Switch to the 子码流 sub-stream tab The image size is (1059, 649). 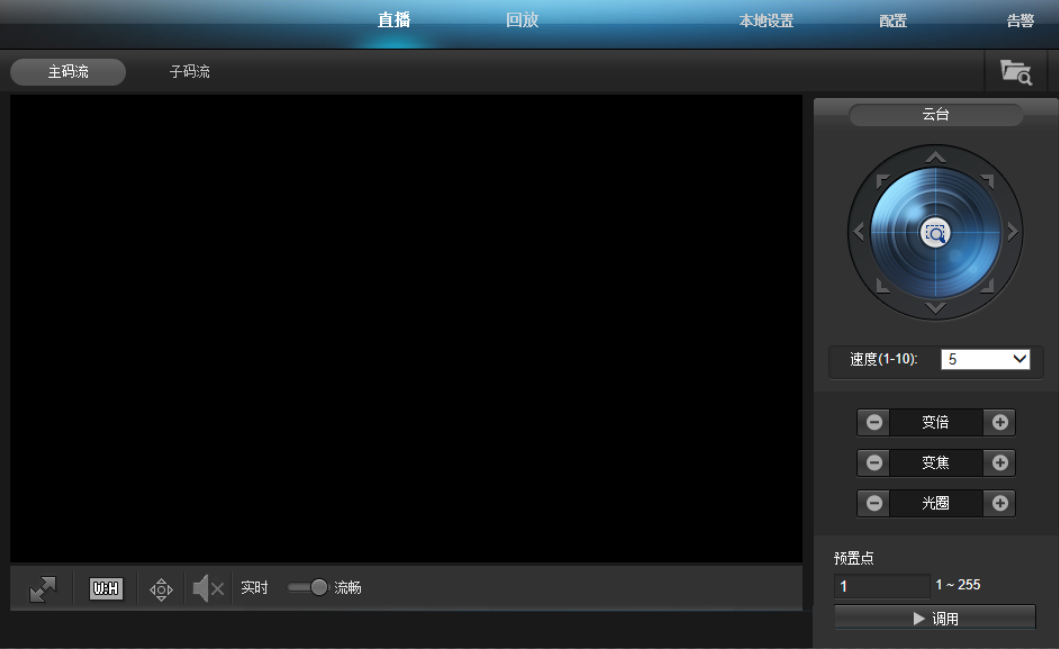click(x=190, y=71)
